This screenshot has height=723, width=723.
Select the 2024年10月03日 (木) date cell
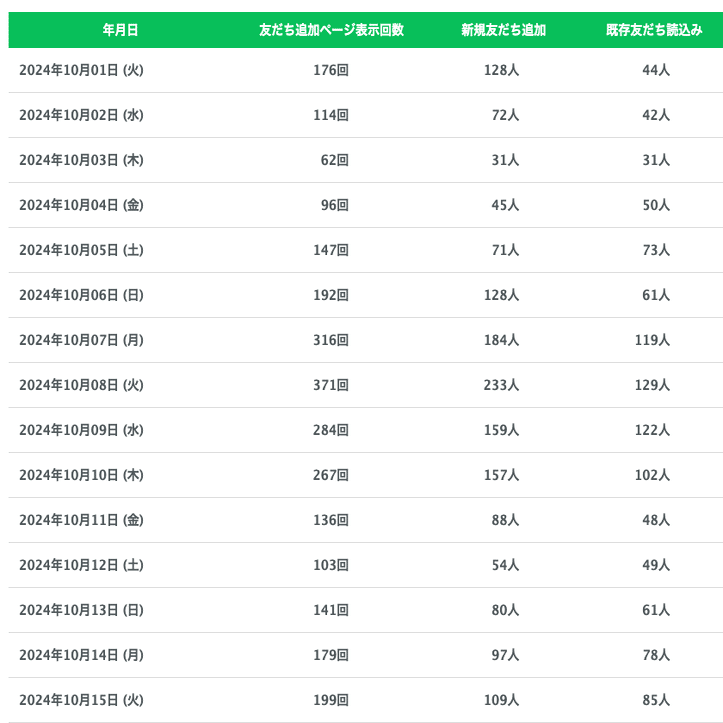(x=81, y=160)
